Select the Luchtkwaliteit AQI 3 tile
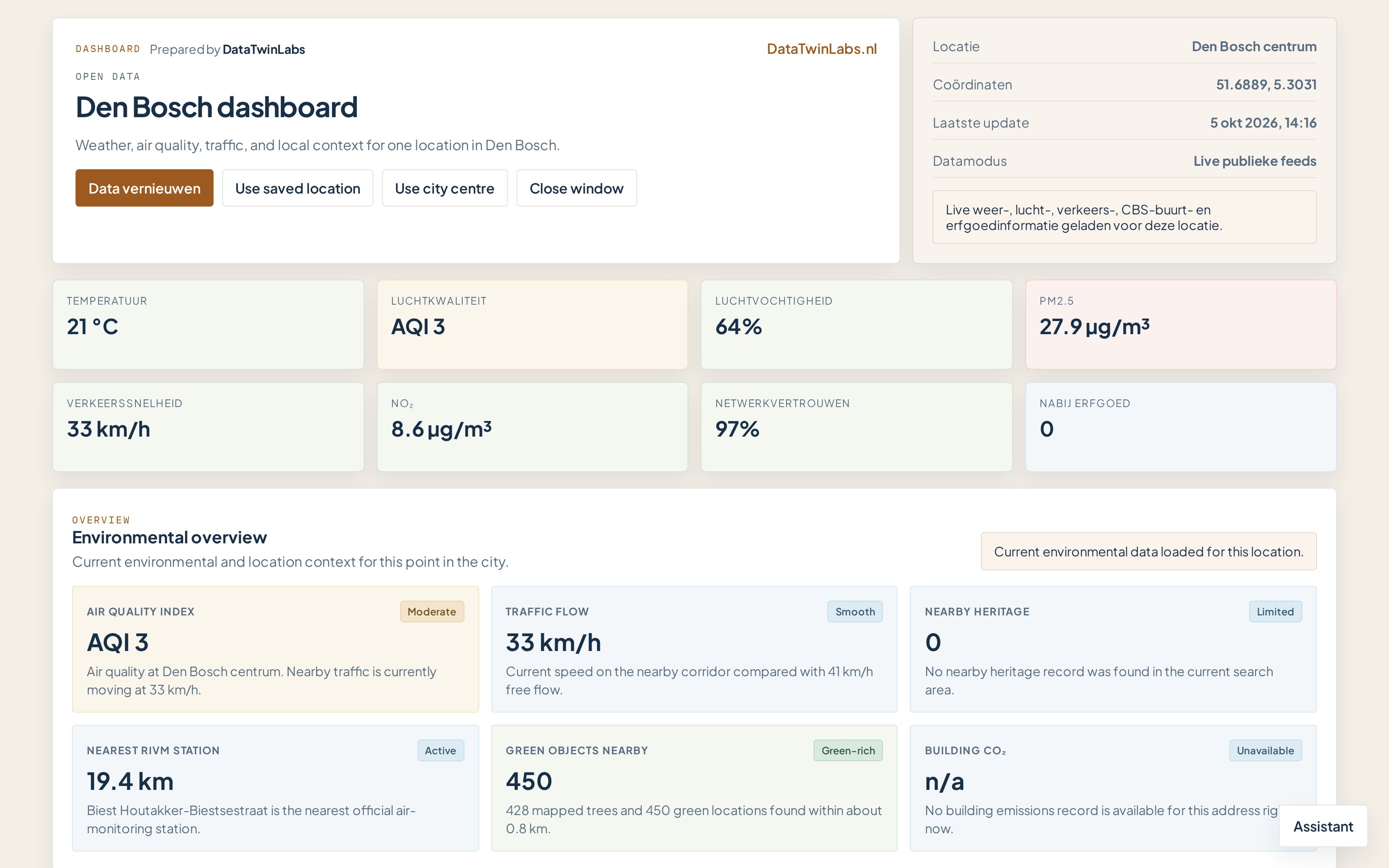The image size is (1389, 868). tap(532, 324)
